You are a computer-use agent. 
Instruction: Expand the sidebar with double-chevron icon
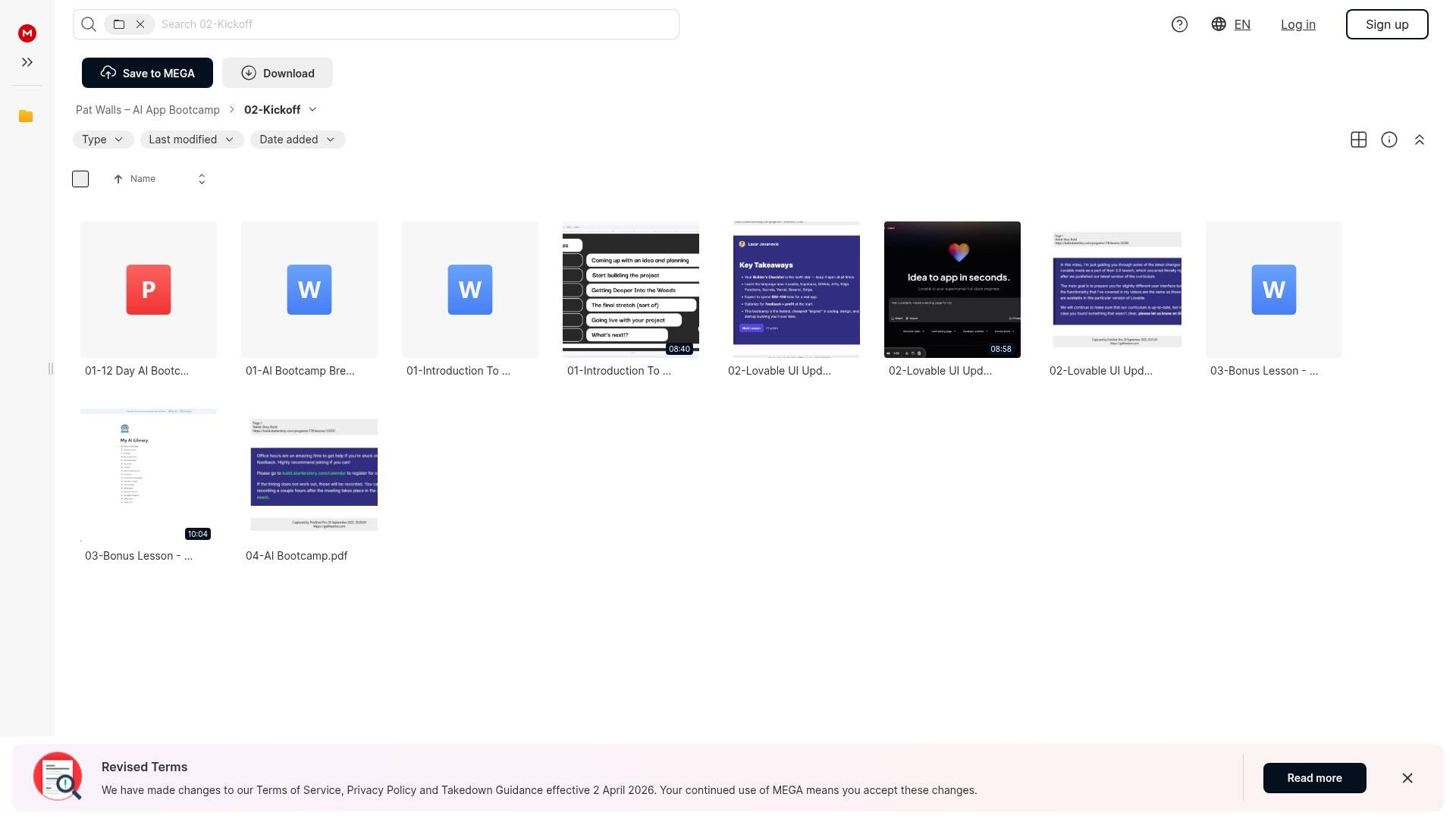pyautogui.click(x=27, y=62)
